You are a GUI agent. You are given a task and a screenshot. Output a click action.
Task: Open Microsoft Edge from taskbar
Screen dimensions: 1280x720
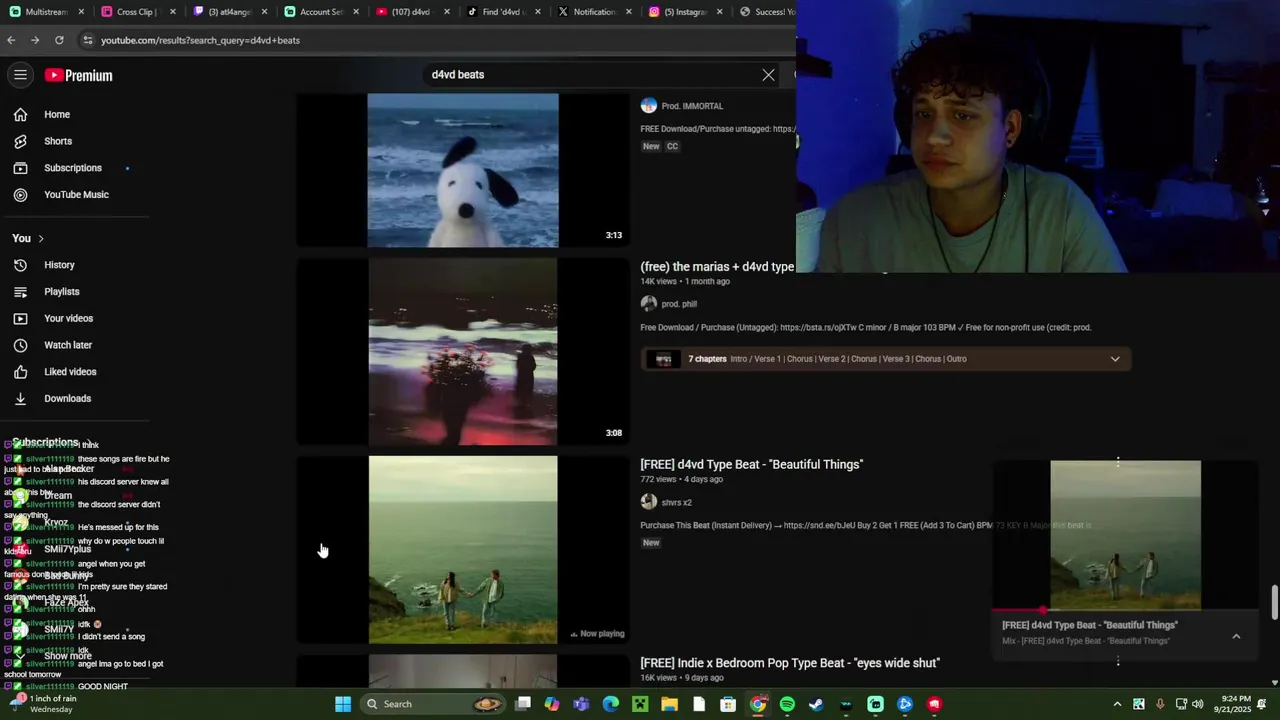pyautogui.click(x=611, y=704)
